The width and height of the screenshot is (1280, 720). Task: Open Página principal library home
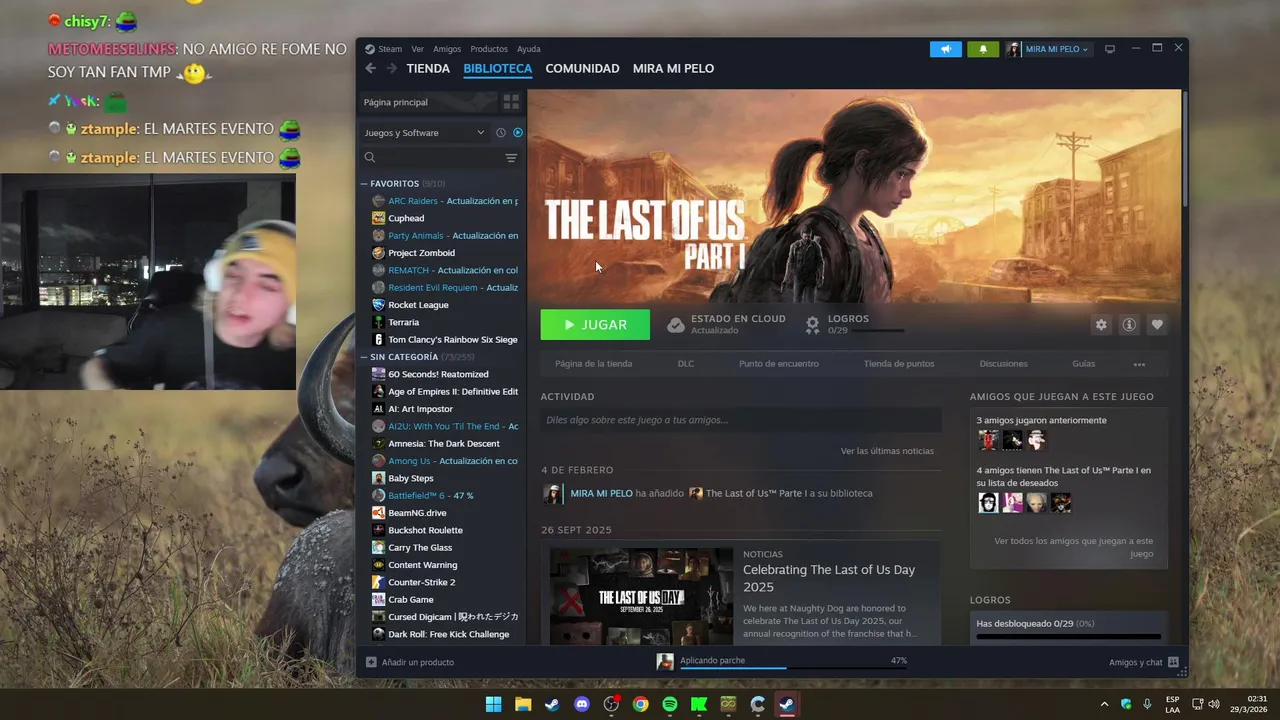point(427,102)
